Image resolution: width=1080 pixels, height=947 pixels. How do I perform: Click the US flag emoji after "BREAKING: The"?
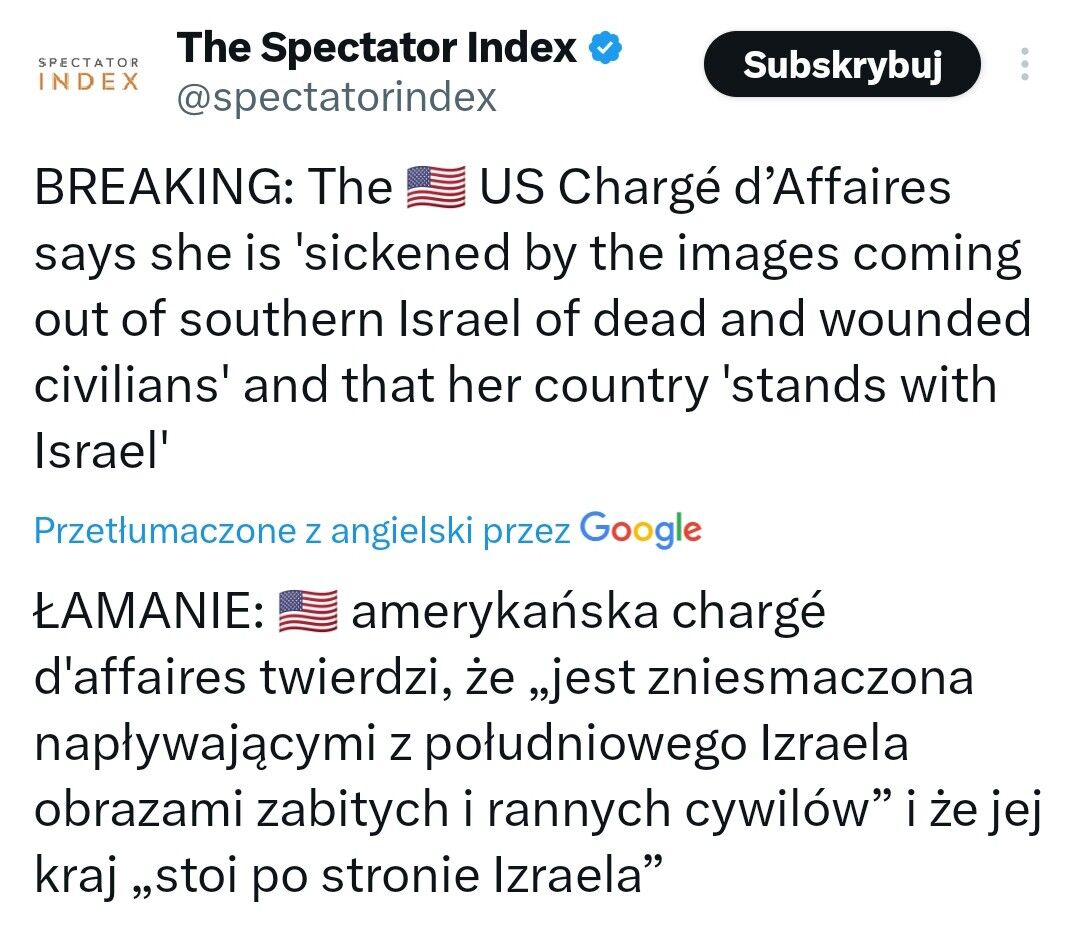coord(436,189)
